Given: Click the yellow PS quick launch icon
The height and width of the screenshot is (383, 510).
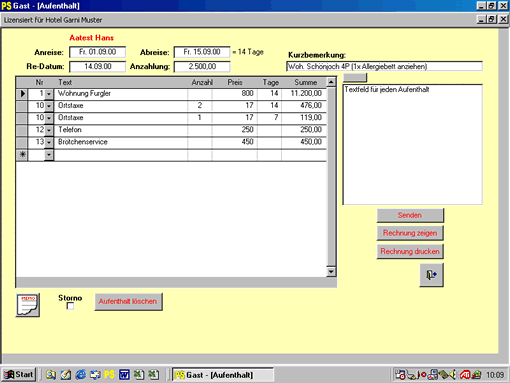Looking at the screenshot, I should point(109,375).
